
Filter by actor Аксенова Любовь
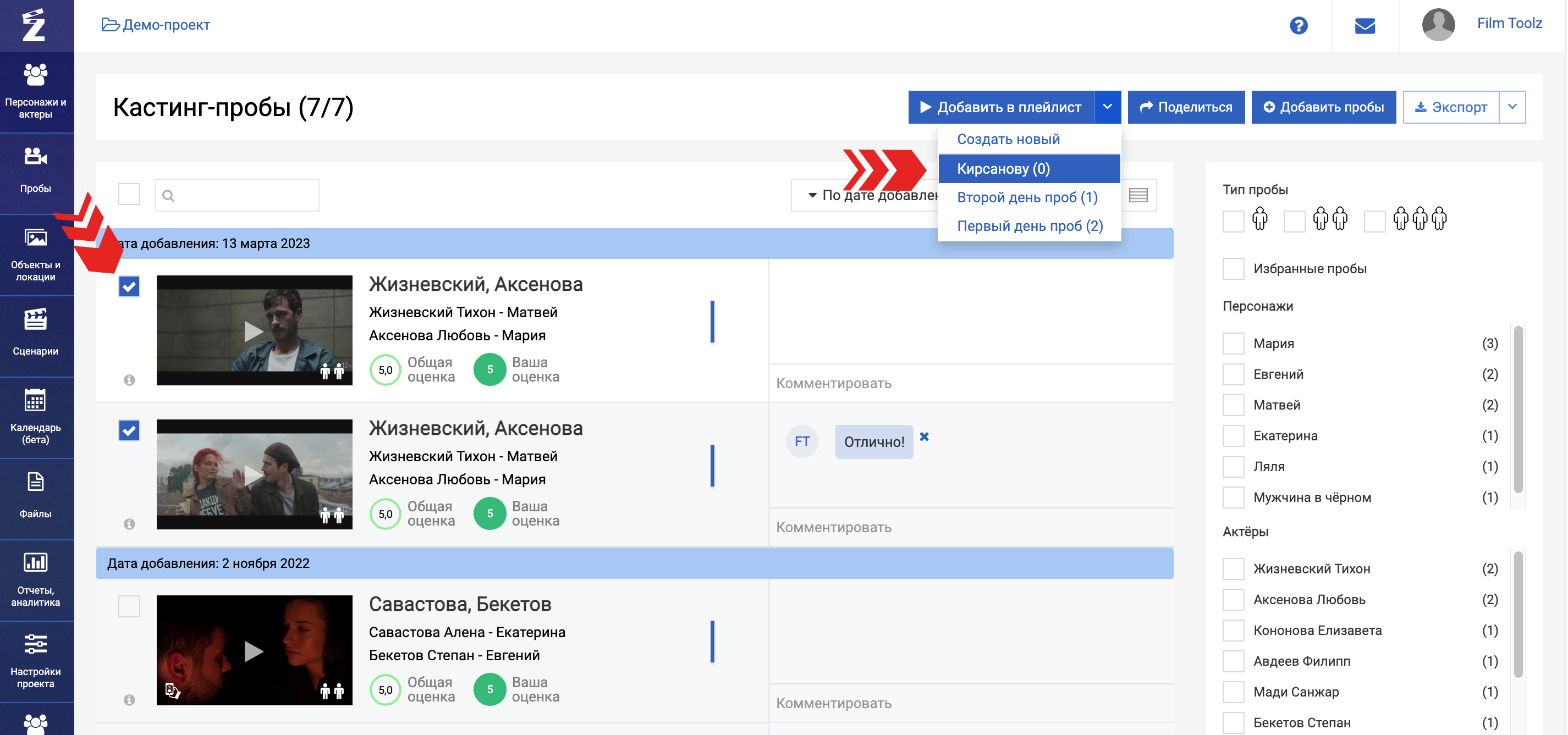click(x=1233, y=600)
